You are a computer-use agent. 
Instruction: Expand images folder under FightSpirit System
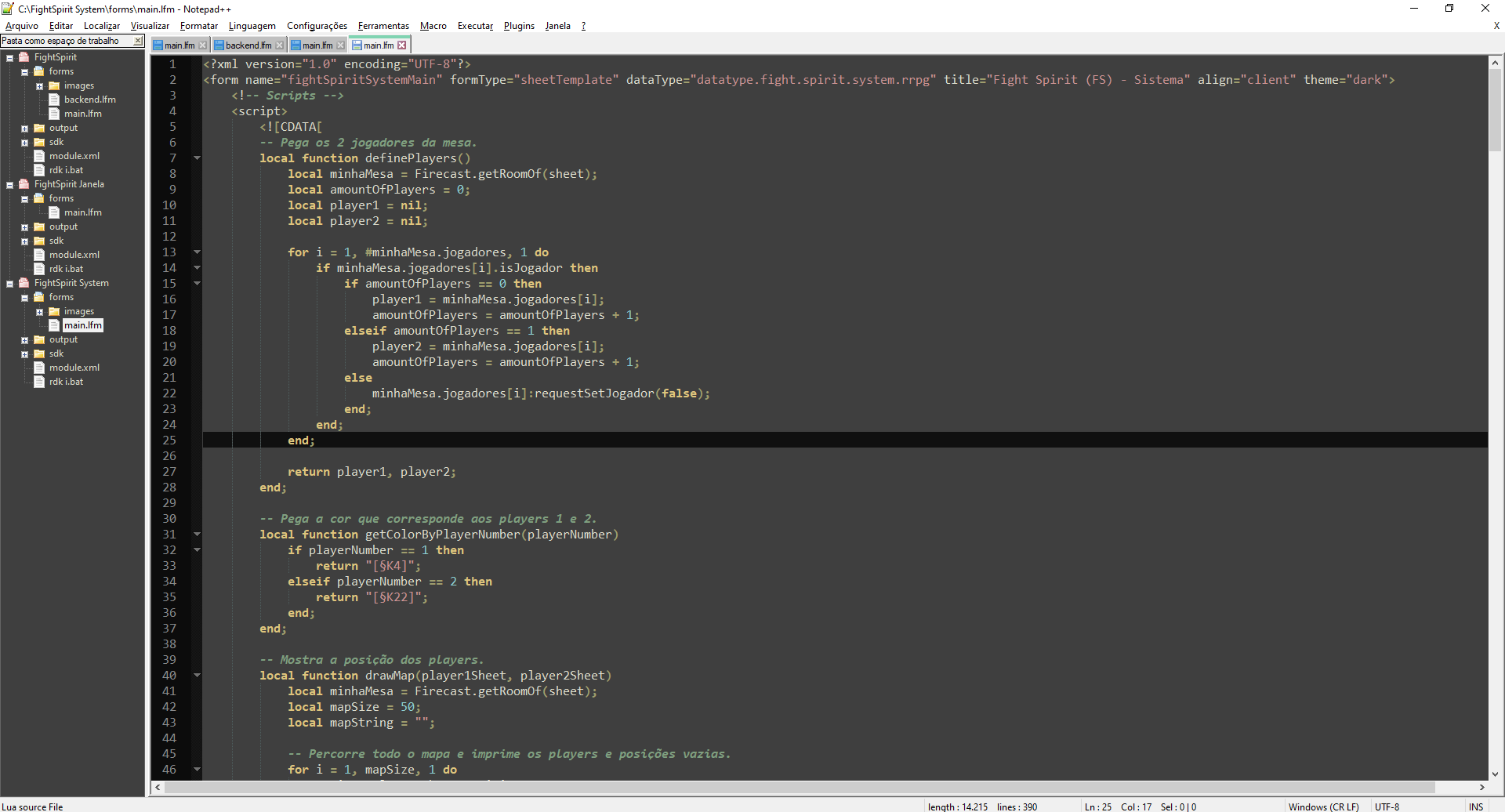pos(39,312)
